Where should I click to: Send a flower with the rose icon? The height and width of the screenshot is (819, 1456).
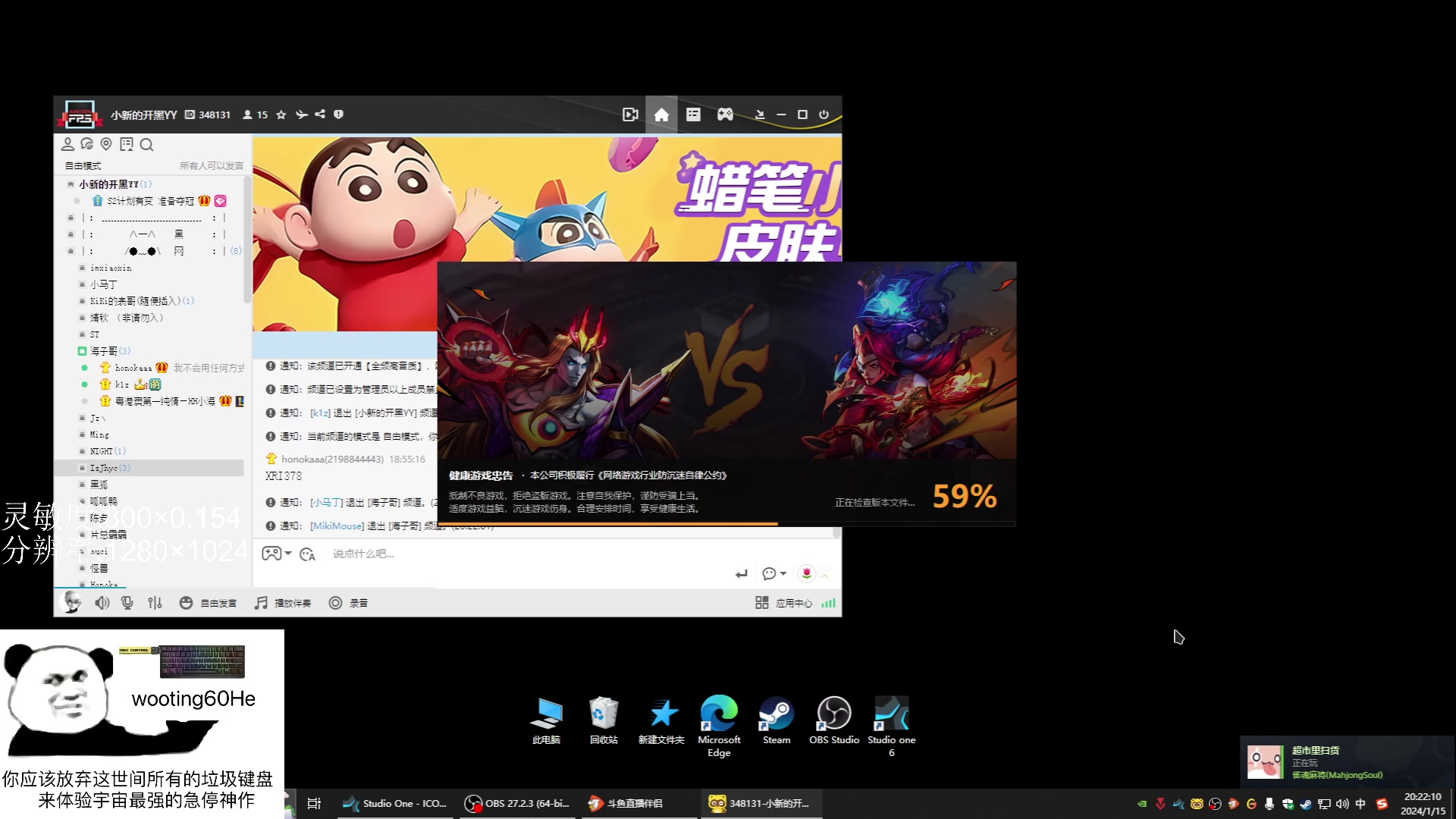(x=807, y=573)
